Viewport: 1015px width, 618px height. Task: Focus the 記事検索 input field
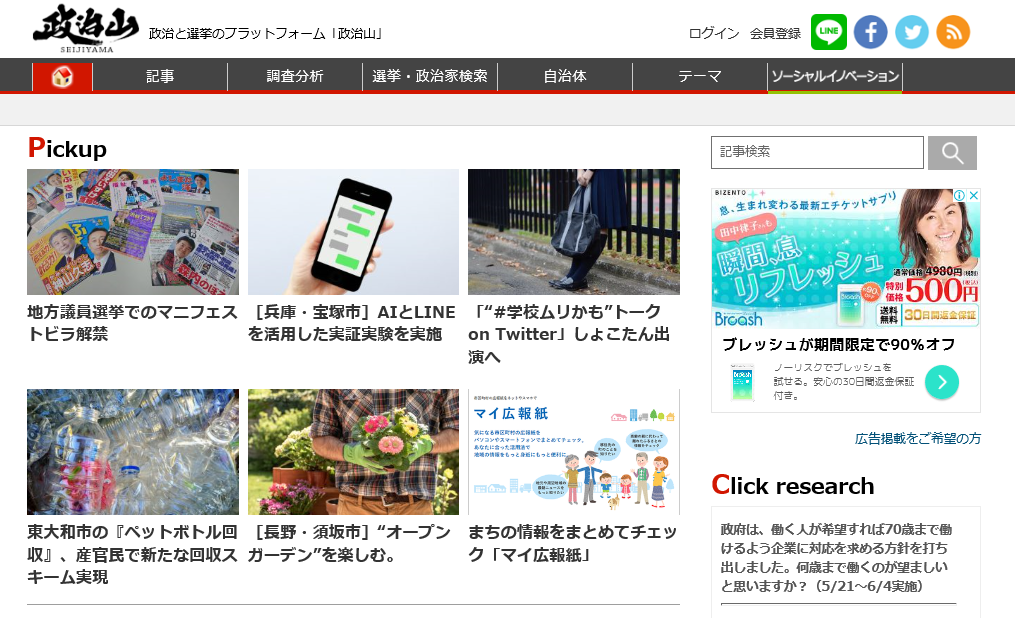817,152
